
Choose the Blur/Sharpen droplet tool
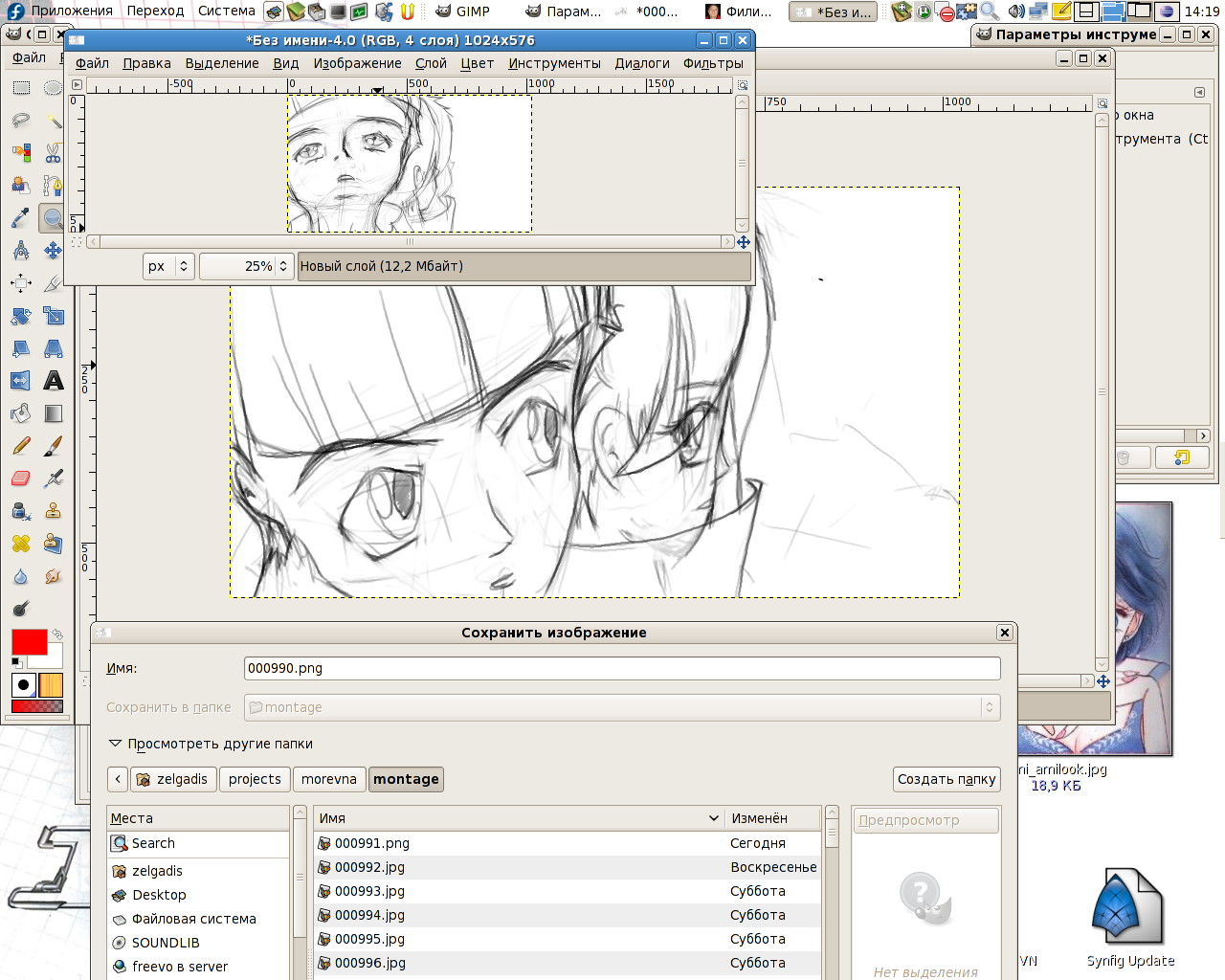[21, 576]
